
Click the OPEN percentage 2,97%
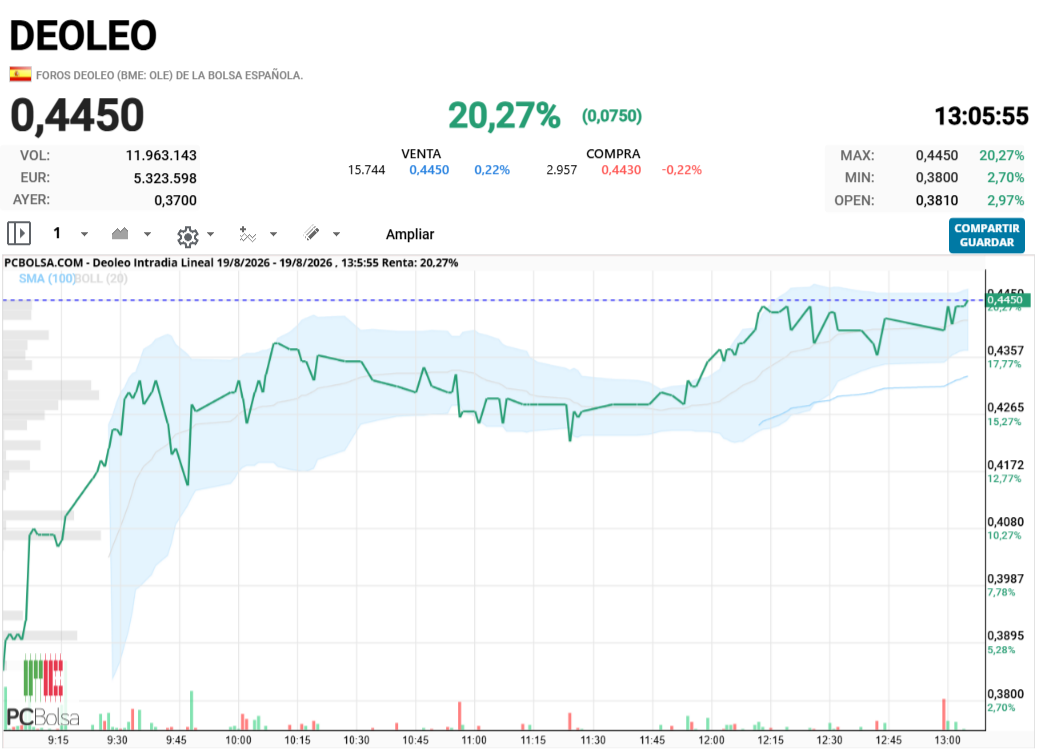point(1005,200)
